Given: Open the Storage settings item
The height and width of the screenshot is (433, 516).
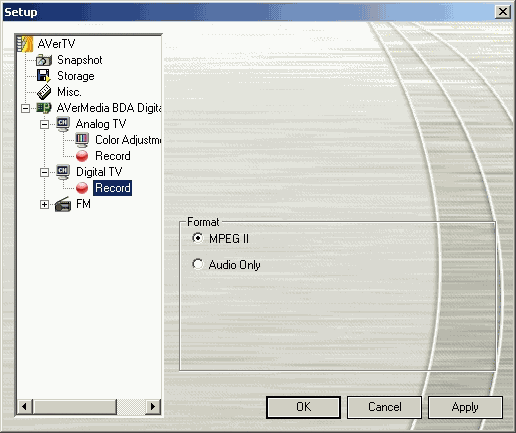Looking at the screenshot, I should coord(76,76).
